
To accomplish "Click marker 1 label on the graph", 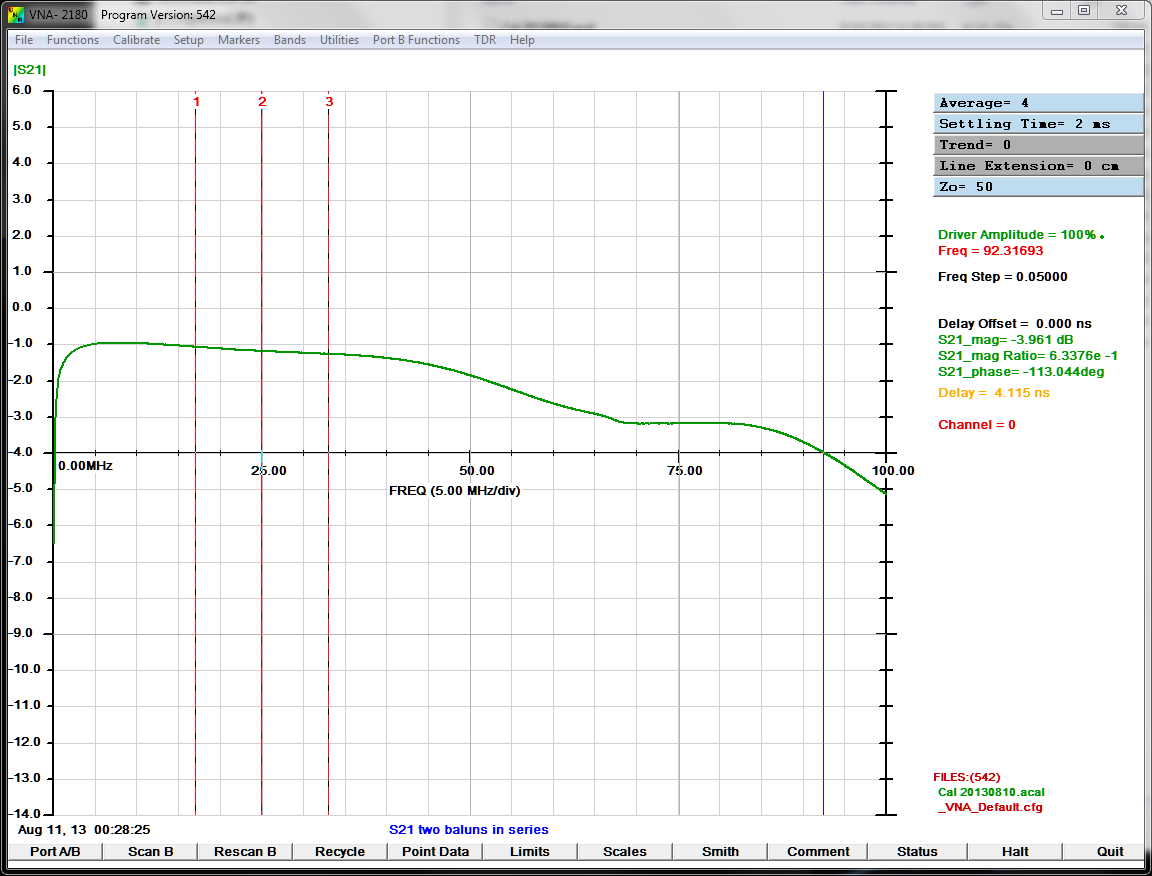I will (196, 102).
